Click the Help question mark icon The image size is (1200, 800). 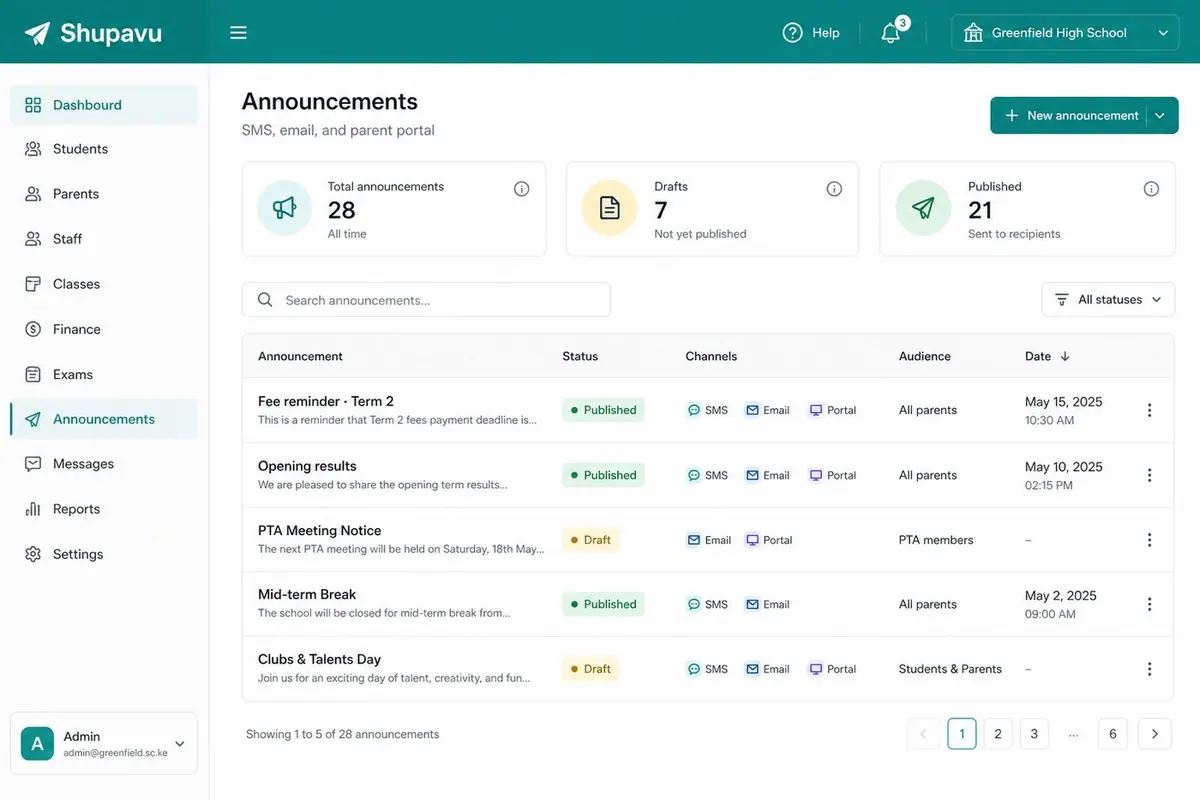pyautogui.click(x=793, y=33)
